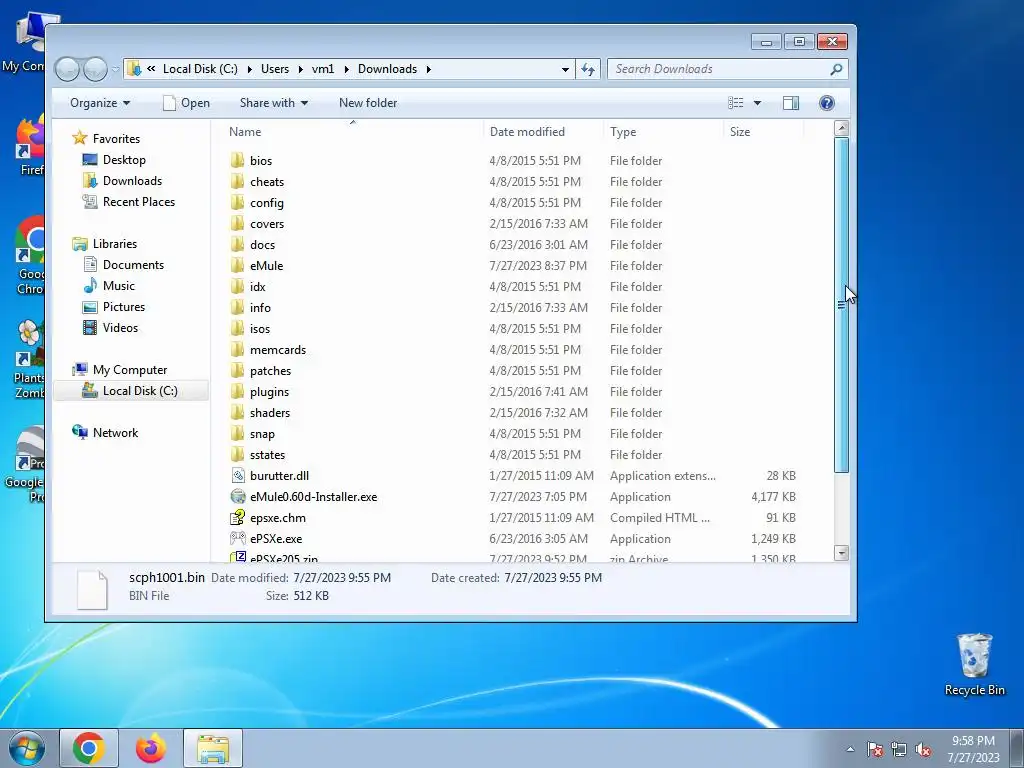Open the recent pages dropdown arrow
Screen dimensions: 1024x768
point(116,69)
